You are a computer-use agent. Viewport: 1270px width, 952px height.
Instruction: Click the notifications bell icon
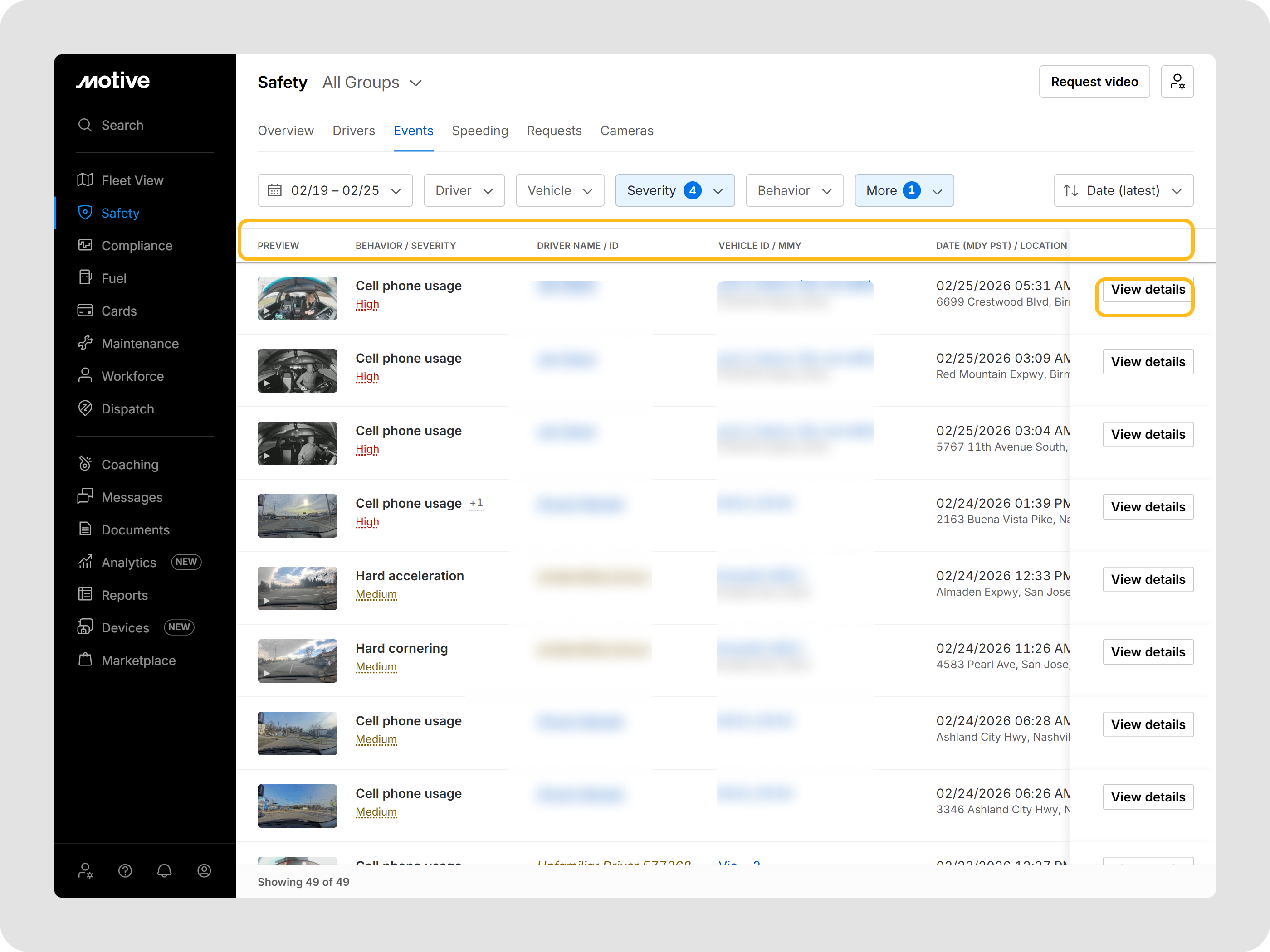[164, 871]
